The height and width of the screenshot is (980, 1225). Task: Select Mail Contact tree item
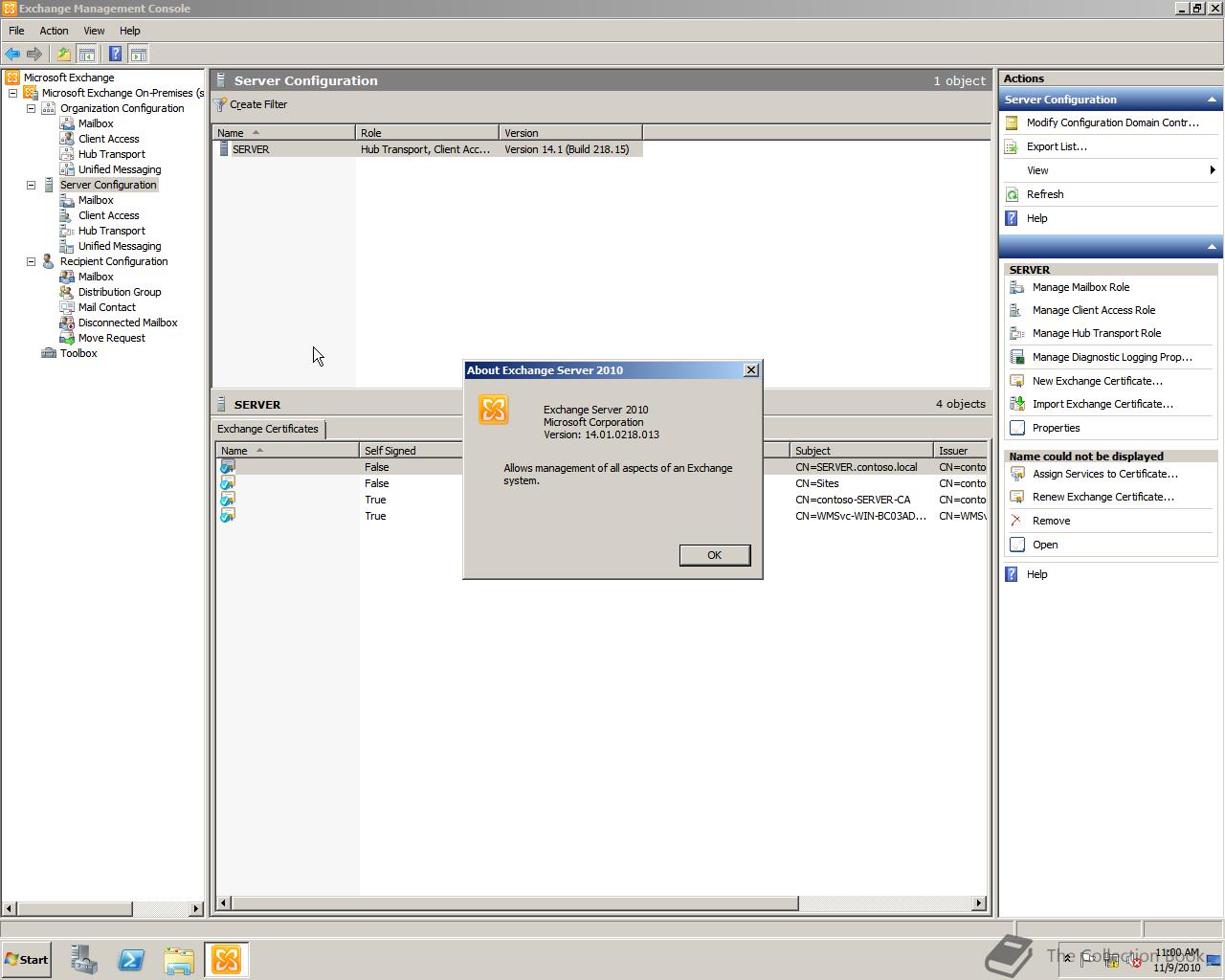tap(107, 307)
